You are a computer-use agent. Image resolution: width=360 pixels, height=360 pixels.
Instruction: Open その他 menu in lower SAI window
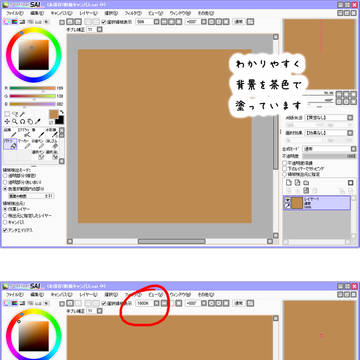[205, 295]
